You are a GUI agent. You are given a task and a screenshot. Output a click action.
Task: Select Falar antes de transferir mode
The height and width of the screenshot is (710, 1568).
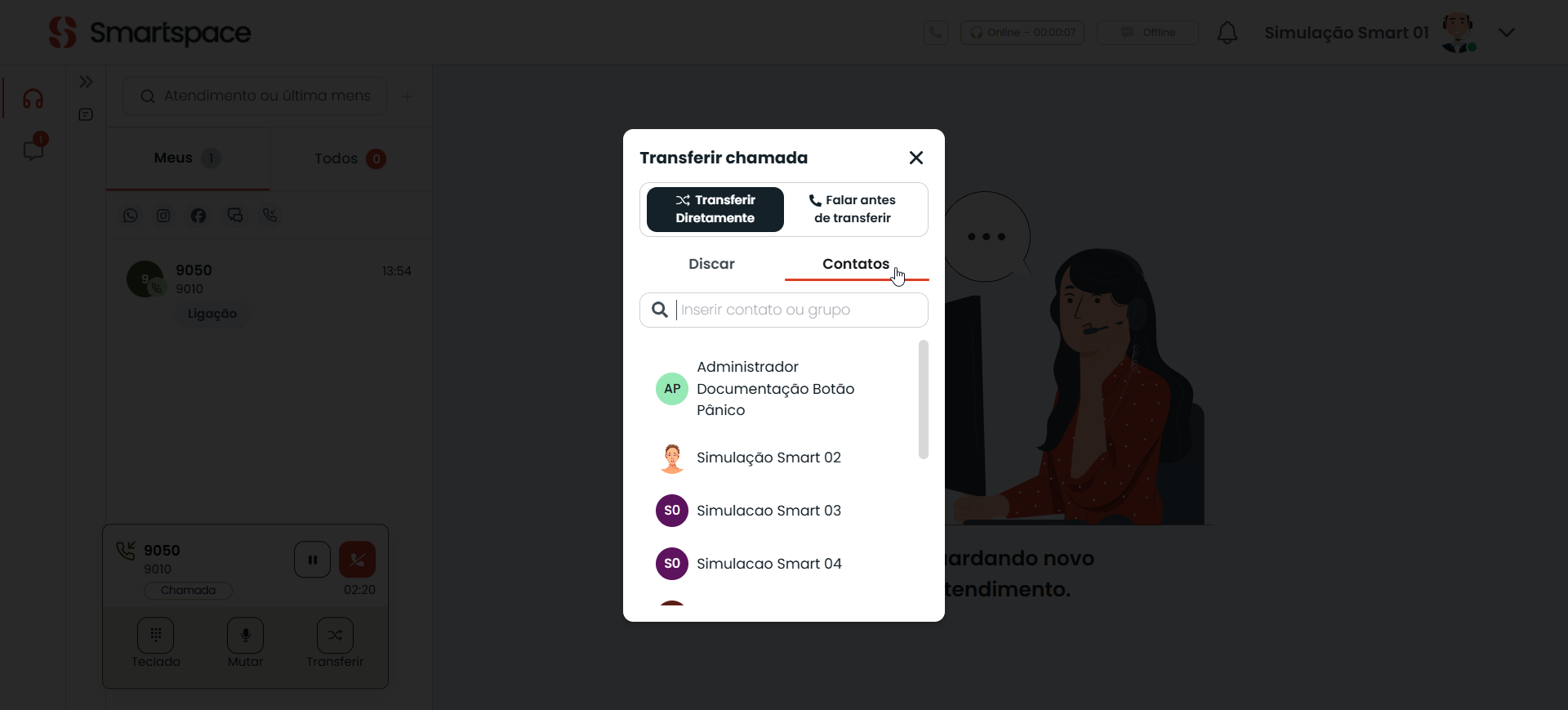[853, 209]
